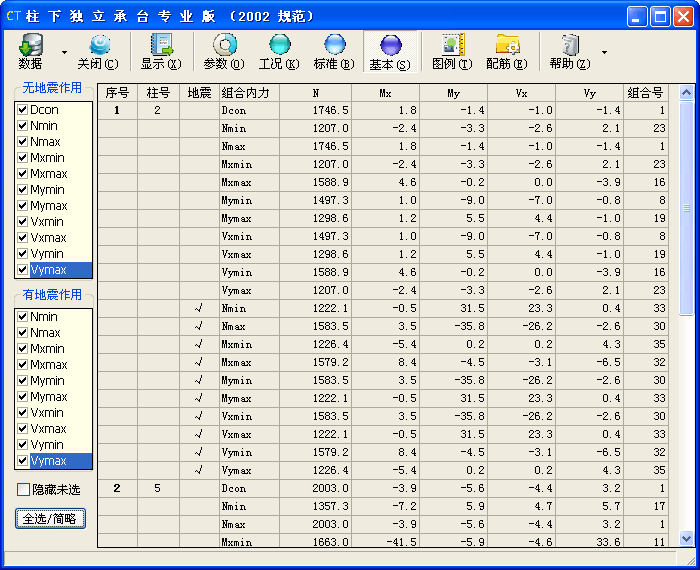
Task: Click the 柱号 column header
Action: point(158,93)
